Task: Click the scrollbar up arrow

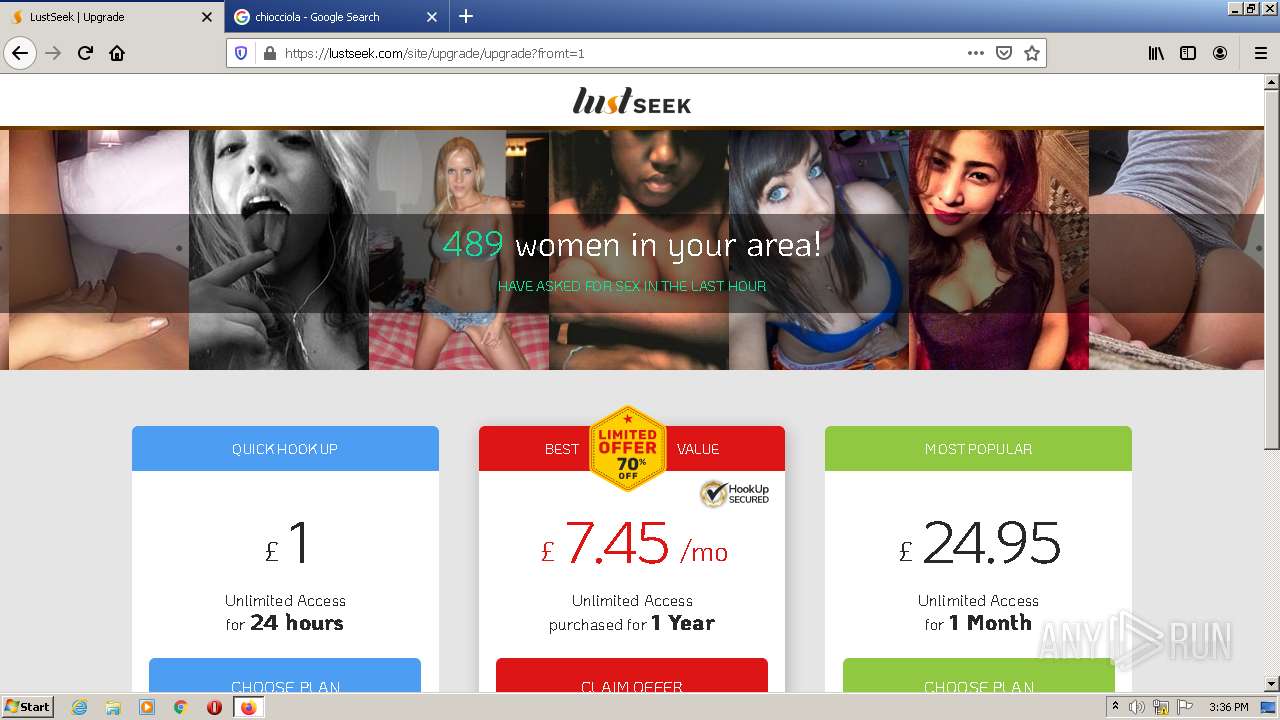Action: (1272, 81)
